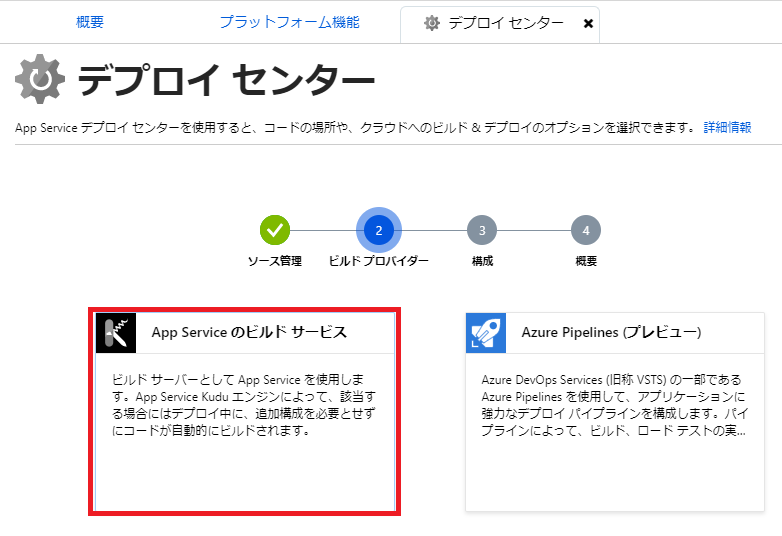
Task: Choose App Service のビルド サービス card title
Action: pos(249,332)
